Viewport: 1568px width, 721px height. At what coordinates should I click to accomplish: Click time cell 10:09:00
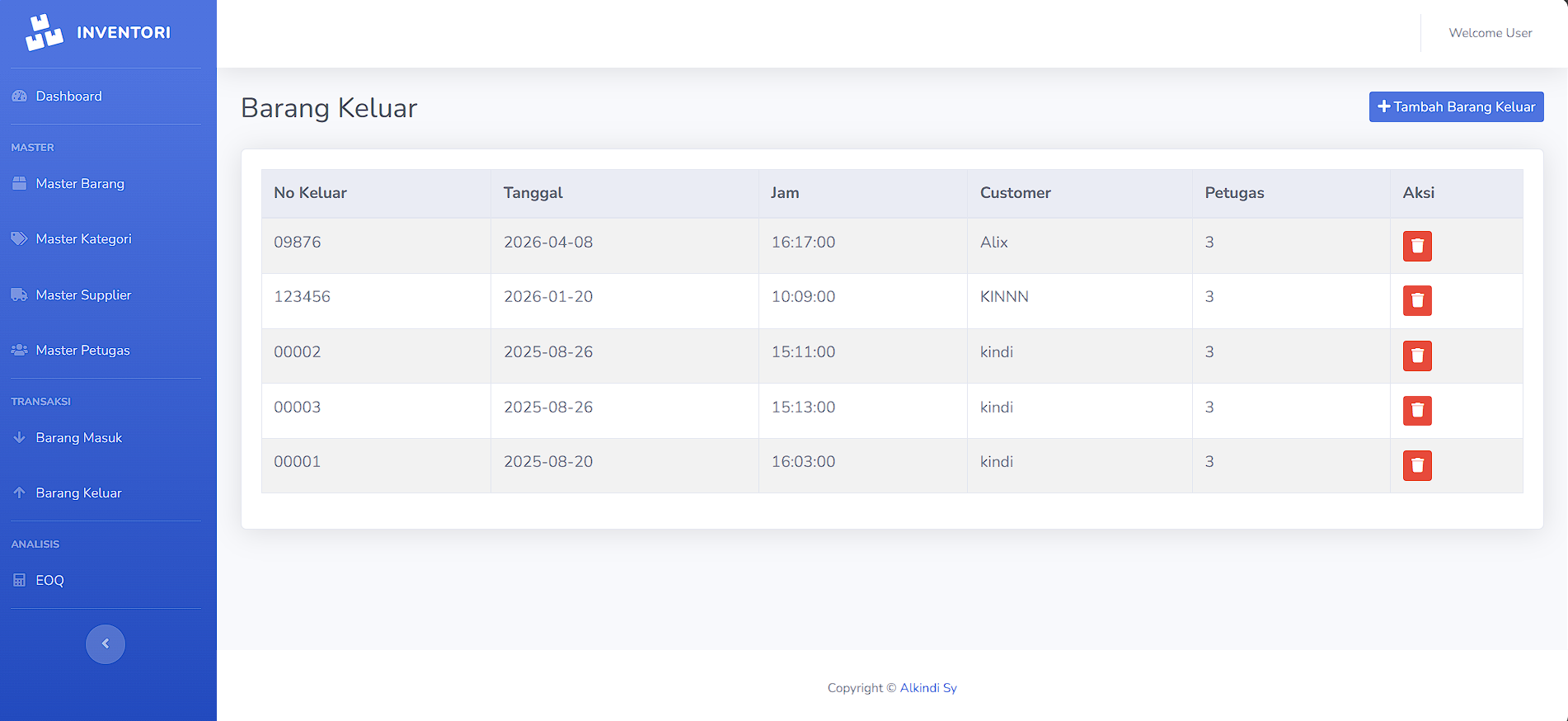[863, 301]
